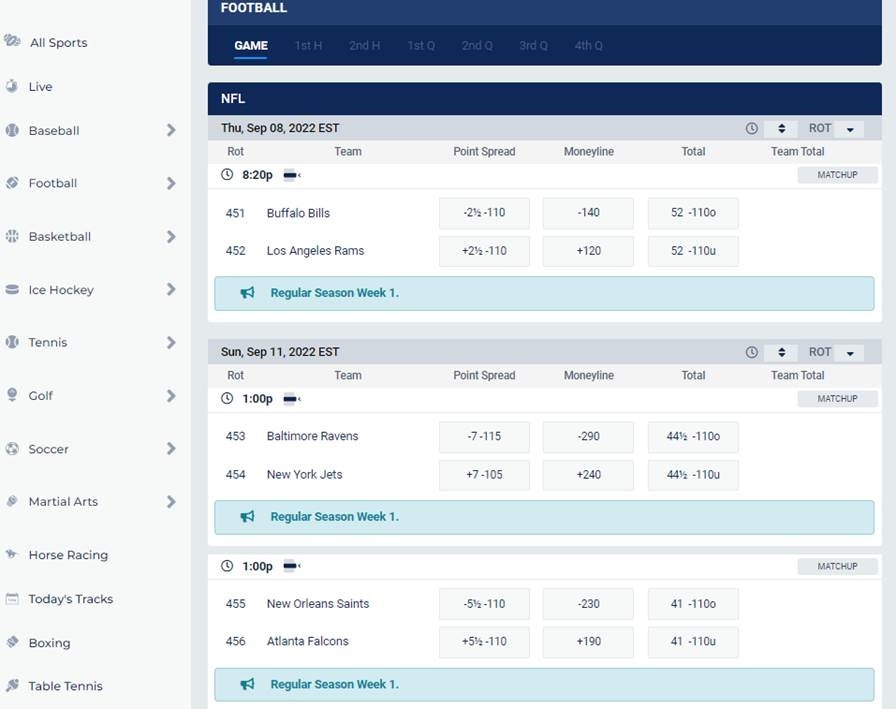Click the Ice Hockey puck icon
Viewport: 896px width, 709px height.
click(x=12, y=290)
